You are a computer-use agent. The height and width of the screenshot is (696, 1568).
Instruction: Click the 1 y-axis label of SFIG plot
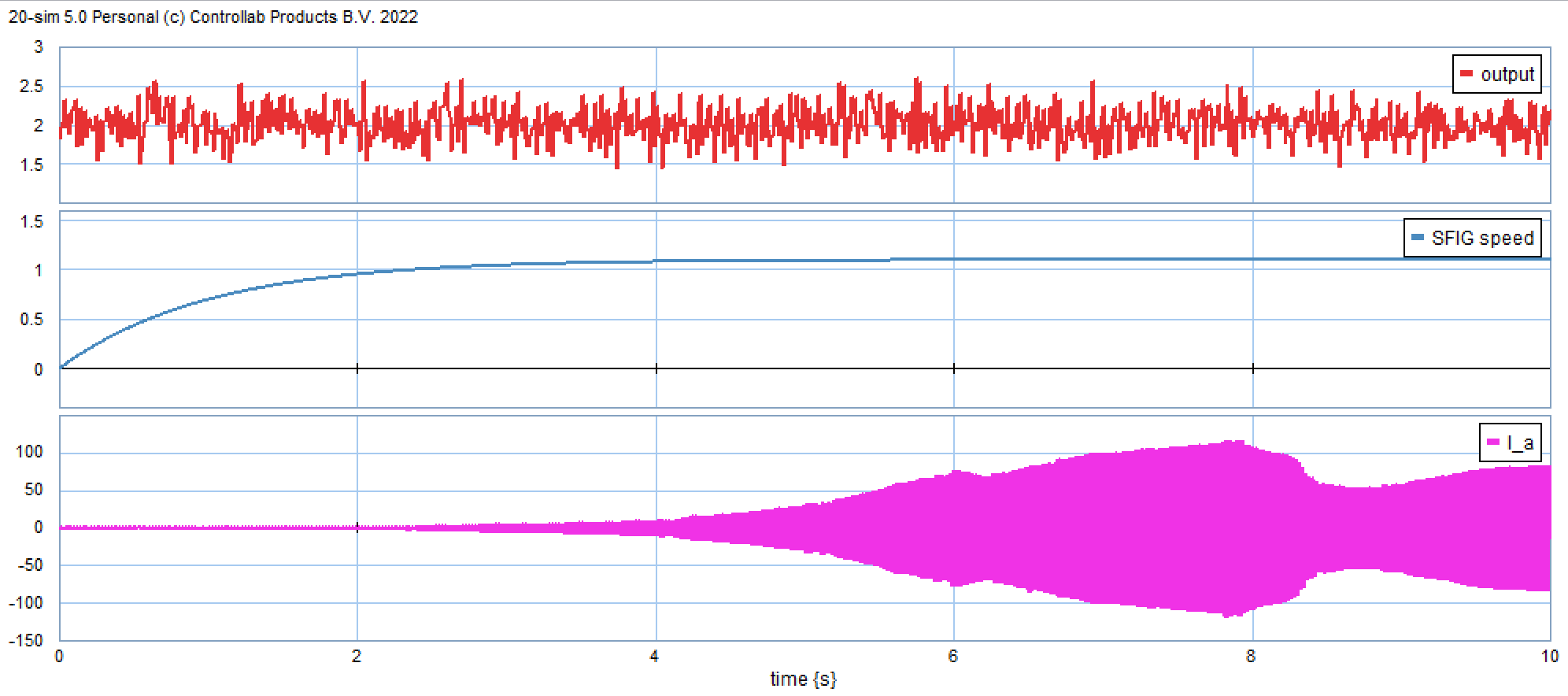tap(39, 271)
